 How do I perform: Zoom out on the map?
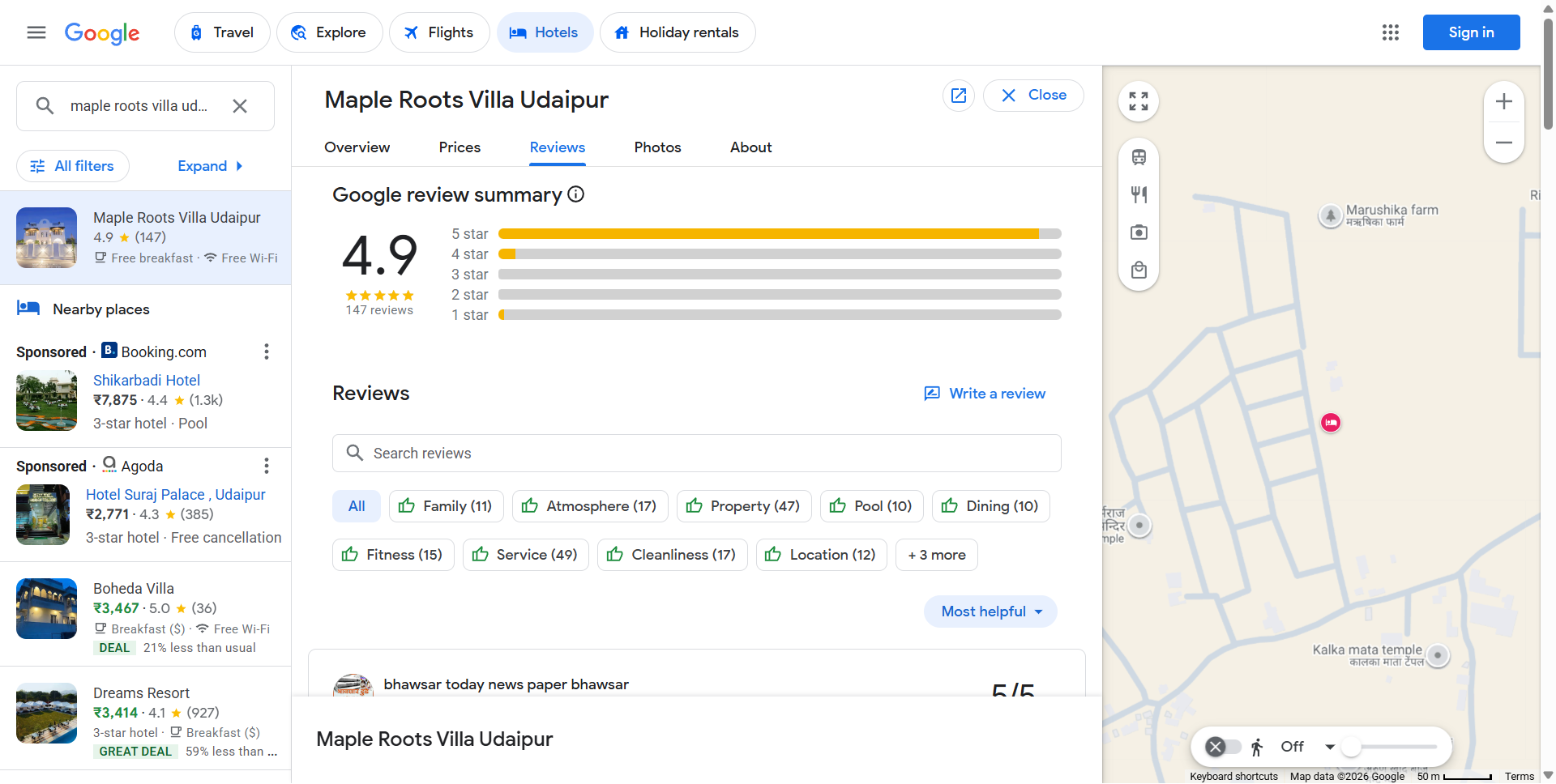click(x=1504, y=143)
